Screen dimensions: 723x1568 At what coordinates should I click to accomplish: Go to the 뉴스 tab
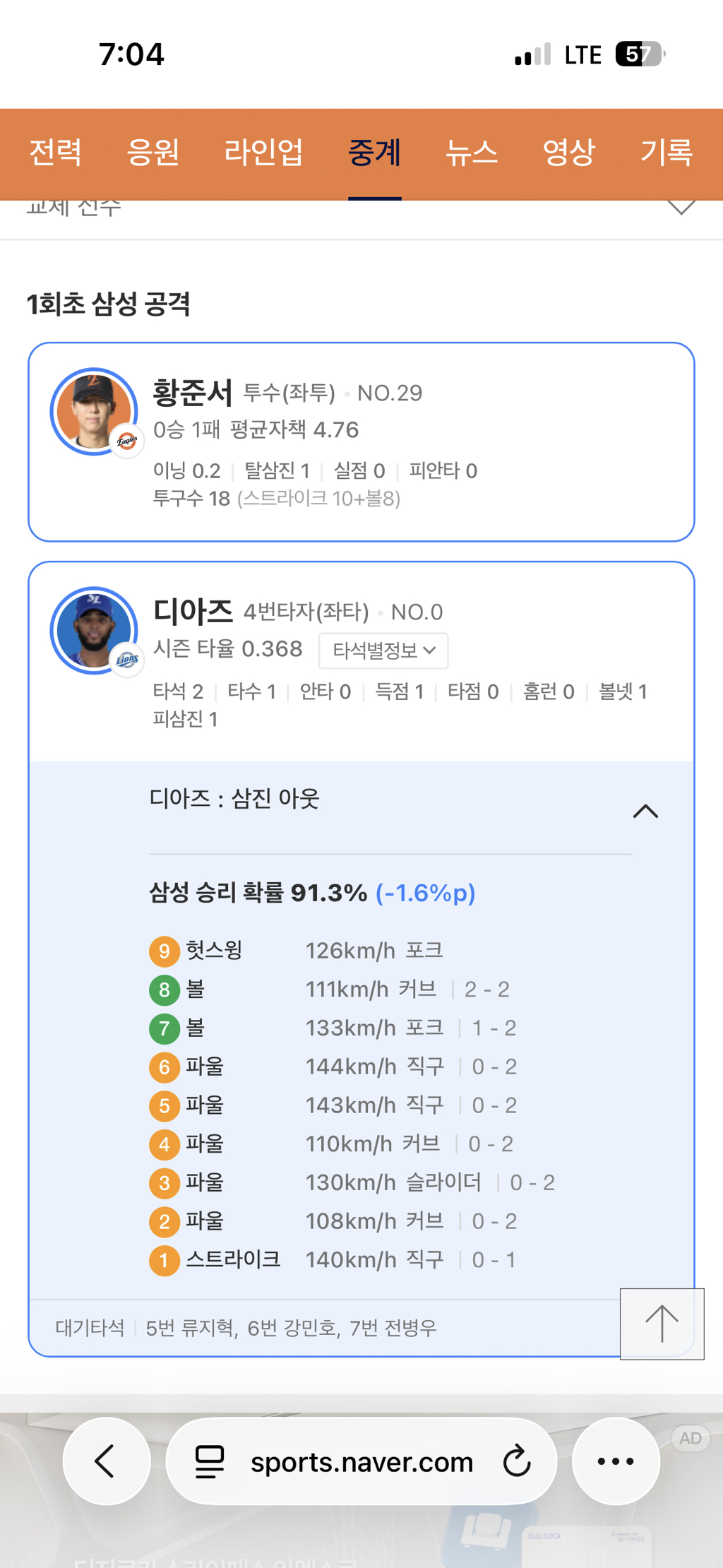[471, 153]
